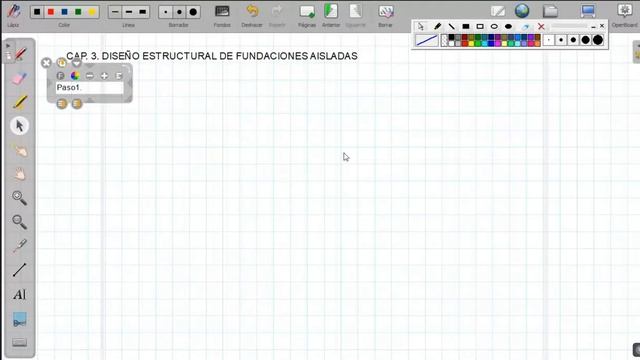Screen dimensions: 640x360
Task: Select medium line width
Action: [129, 12]
